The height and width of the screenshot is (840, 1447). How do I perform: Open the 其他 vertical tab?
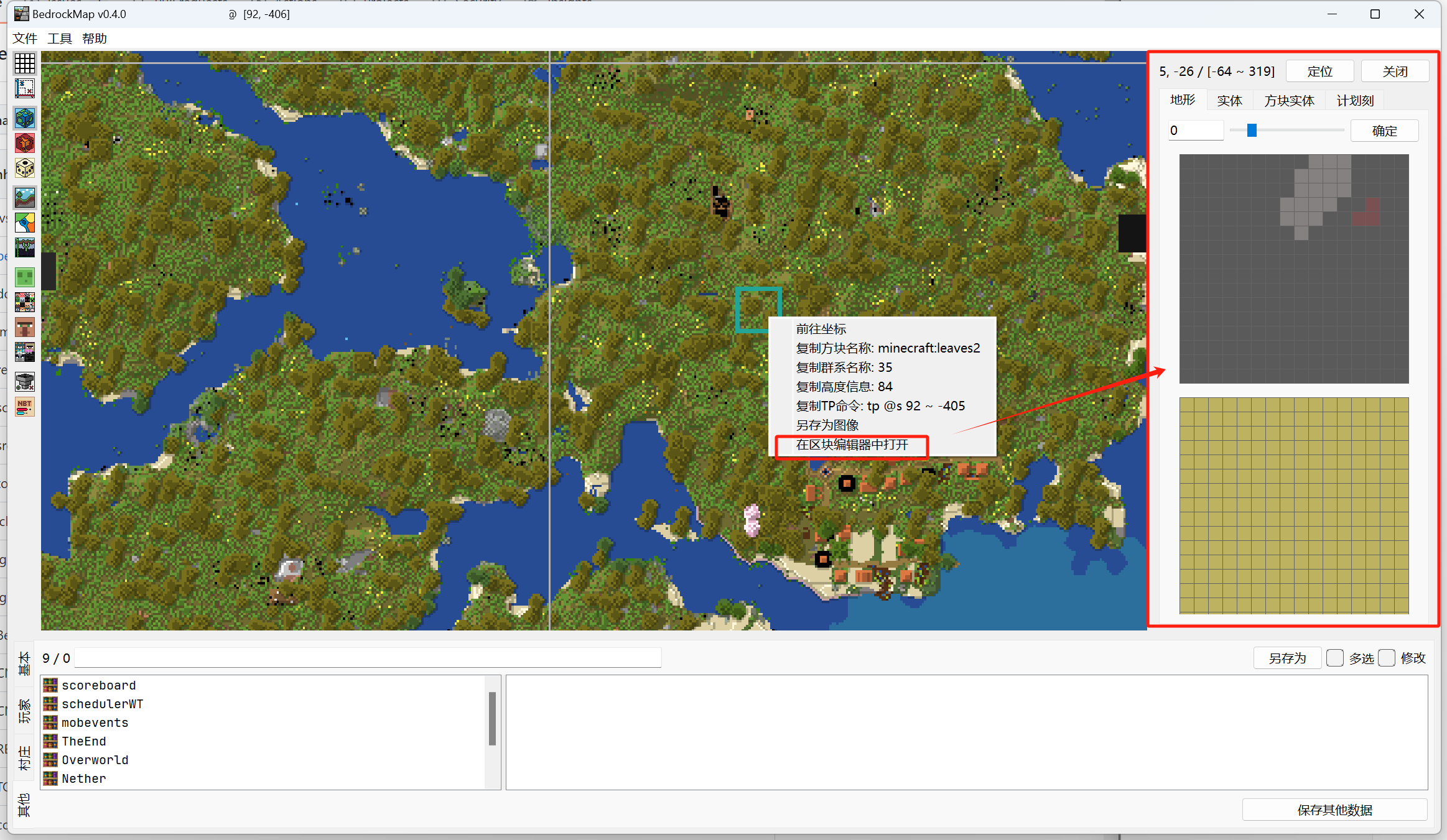tap(24, 805)
